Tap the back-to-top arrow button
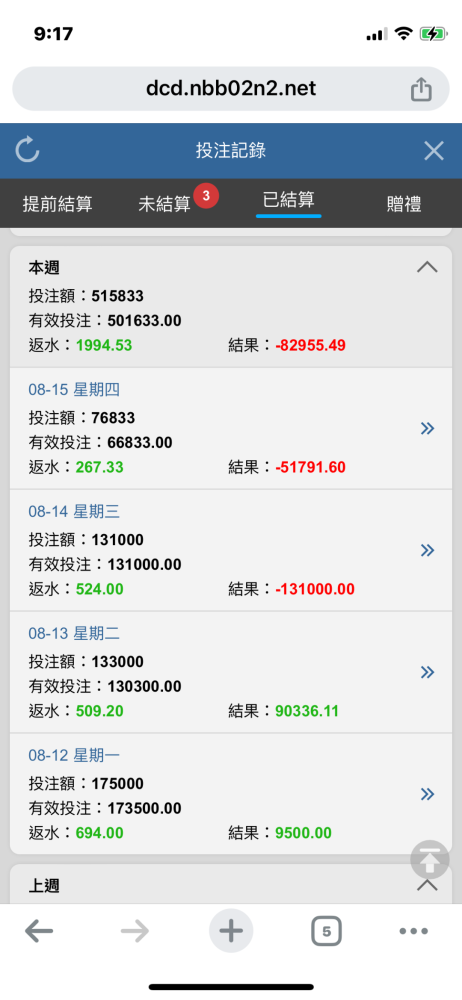The width and height of the screenshot is (462, 1000). [429, 860]
